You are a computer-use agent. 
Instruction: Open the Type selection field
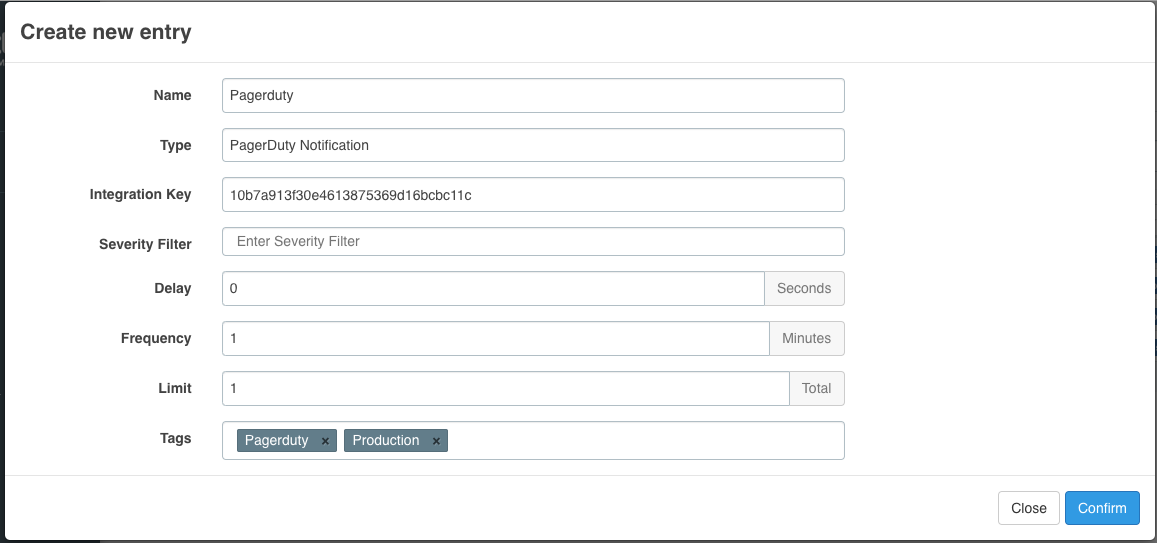pyautogui.click(x=532, y=145)
